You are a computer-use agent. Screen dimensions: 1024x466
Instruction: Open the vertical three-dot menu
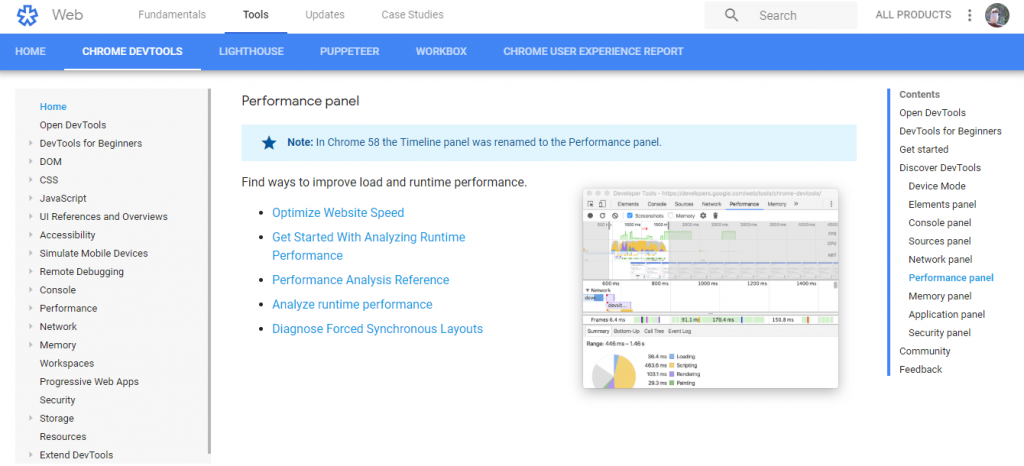click(969, 15)
